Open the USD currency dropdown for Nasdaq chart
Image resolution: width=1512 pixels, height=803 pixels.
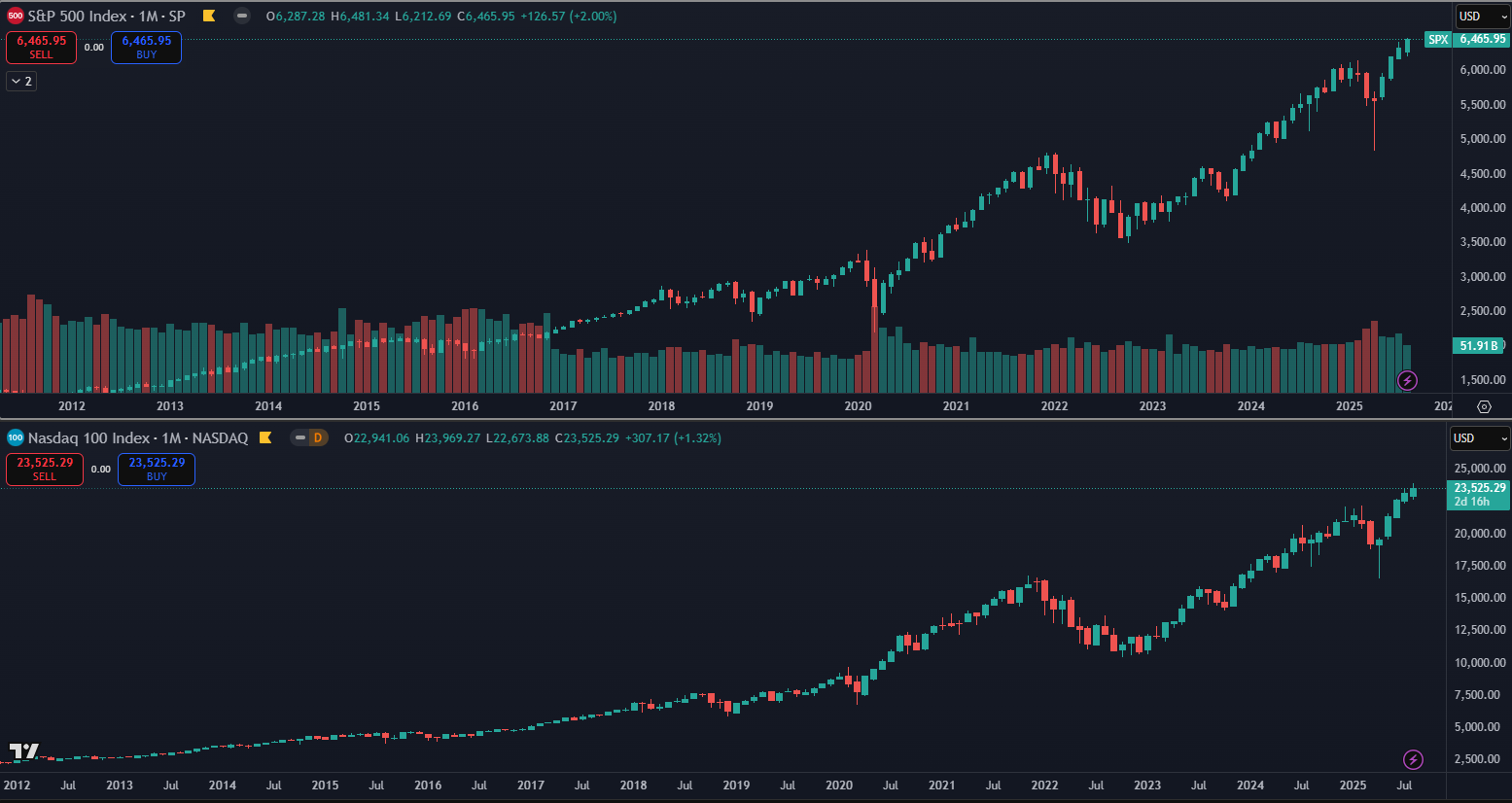coord(1479,438)
